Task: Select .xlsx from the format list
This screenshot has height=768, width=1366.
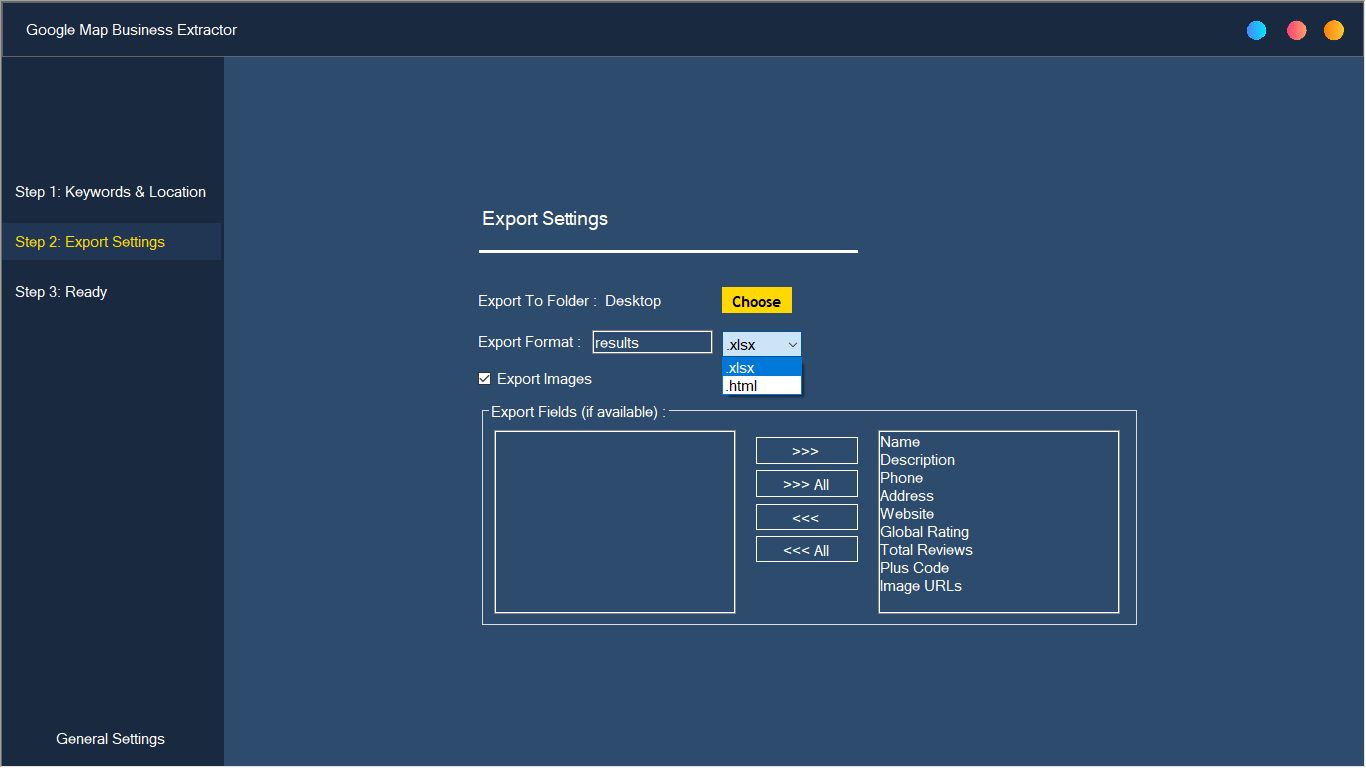Action: pyautogui.click(x=761, y=368)
